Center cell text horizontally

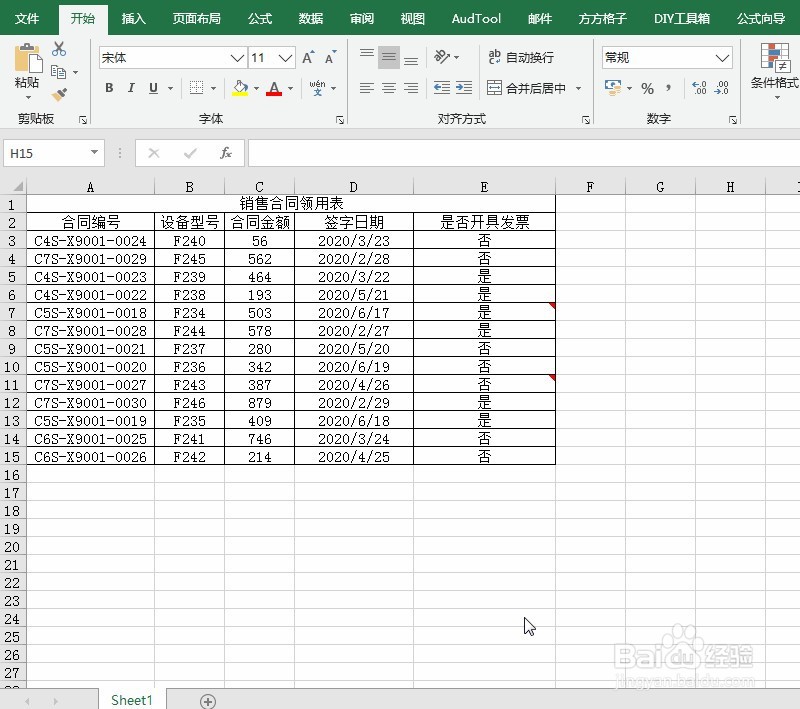389,88
